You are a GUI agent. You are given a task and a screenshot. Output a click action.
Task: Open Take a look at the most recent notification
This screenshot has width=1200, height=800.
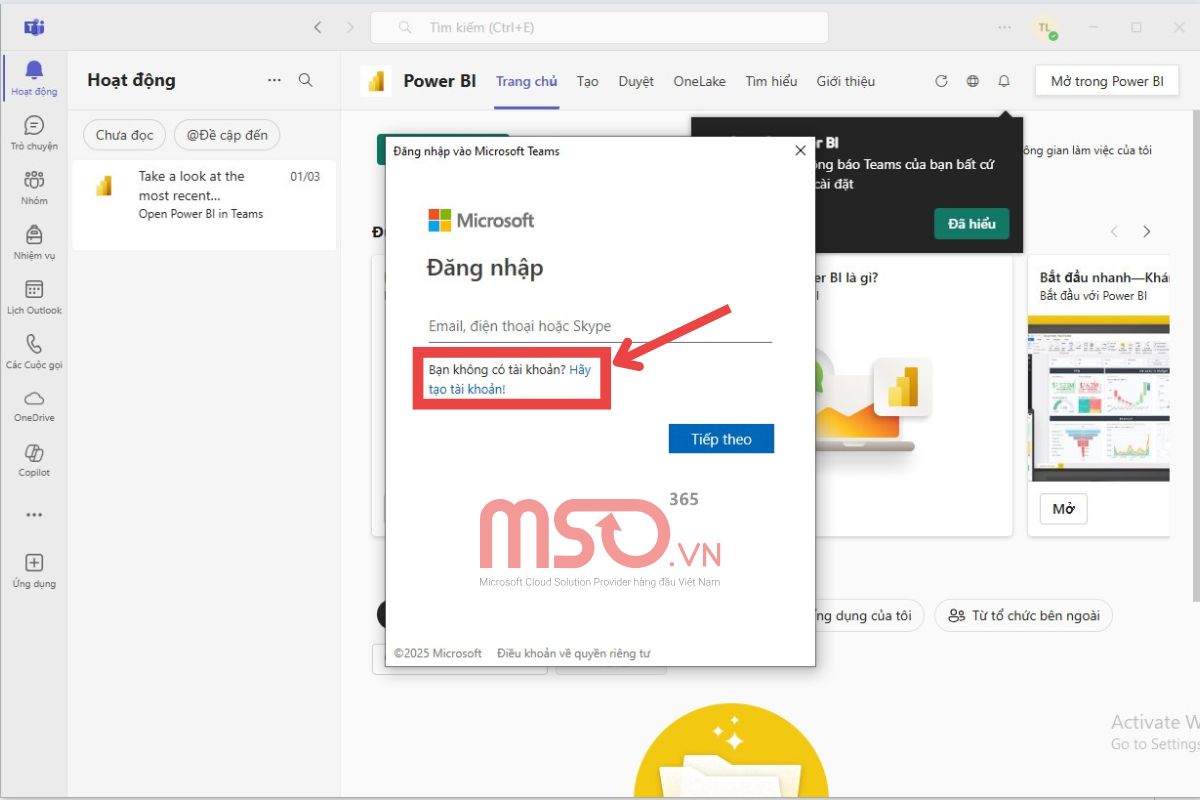coord(205,205)
